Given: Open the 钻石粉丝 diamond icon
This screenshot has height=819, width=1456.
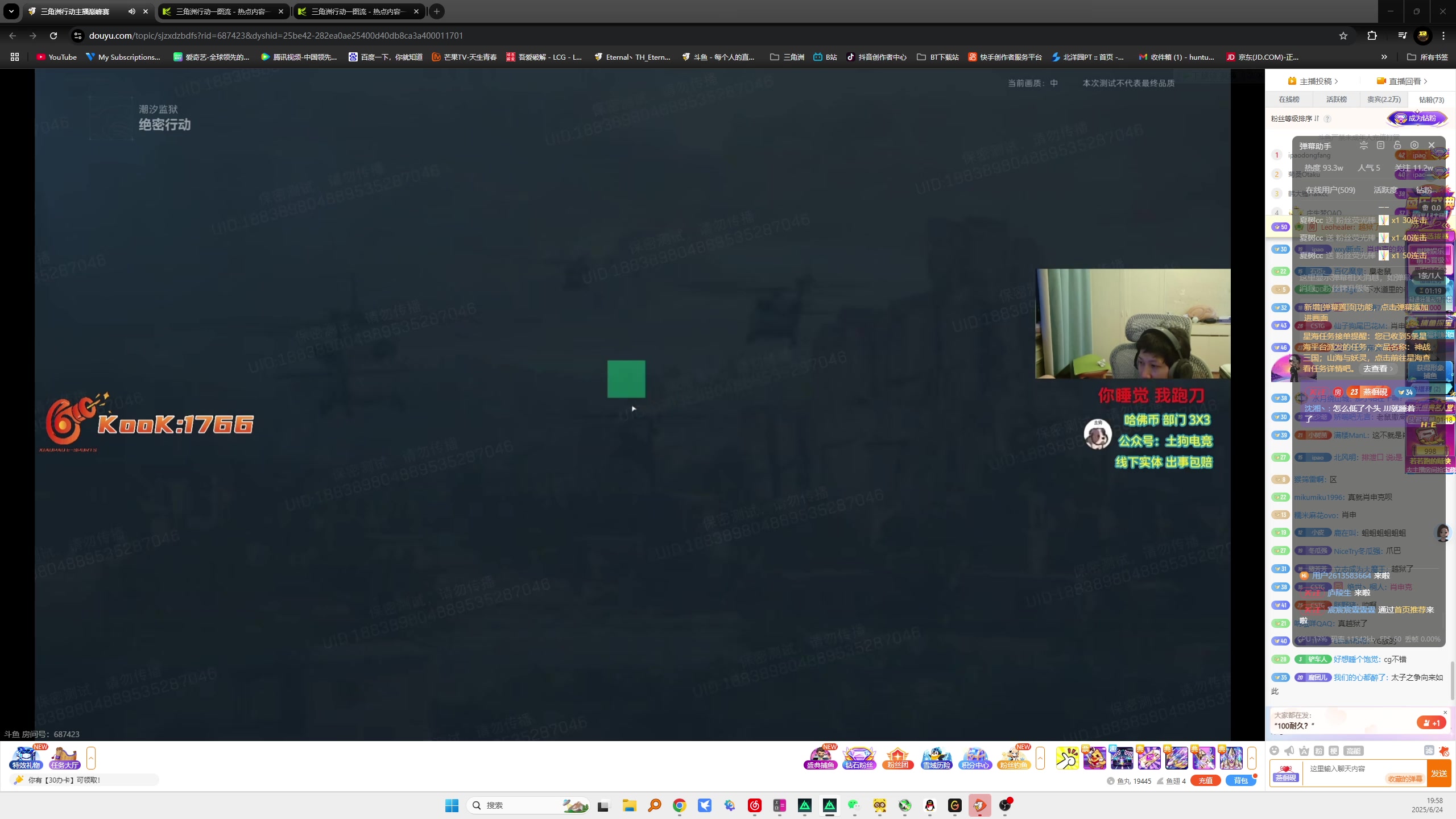Looking at the screenshot, I should click(859, 758).
